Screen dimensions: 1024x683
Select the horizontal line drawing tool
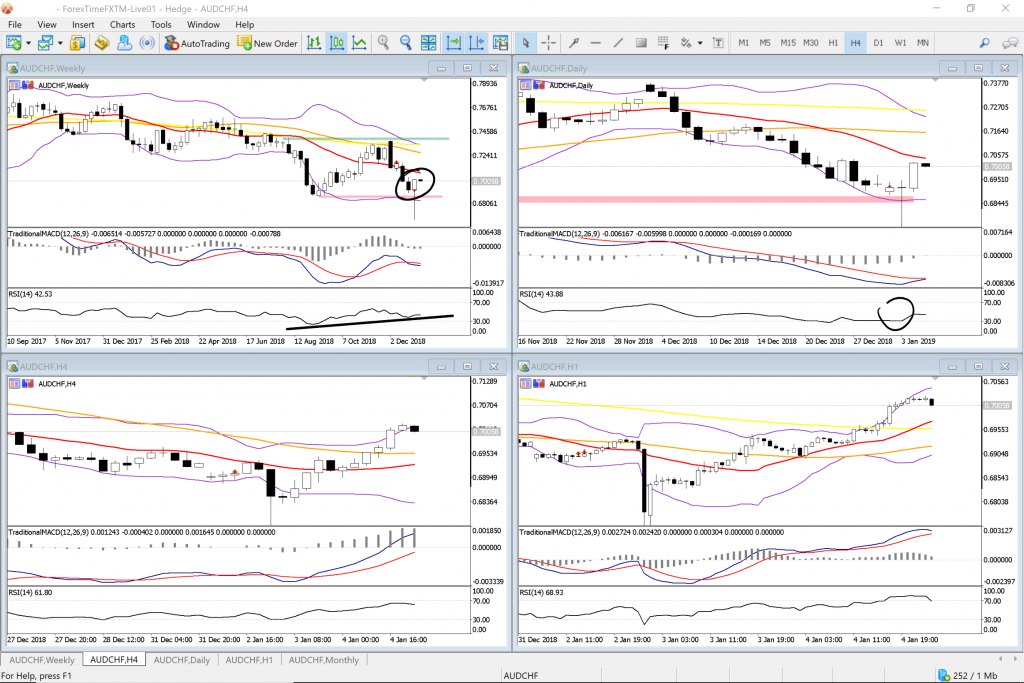596,43
